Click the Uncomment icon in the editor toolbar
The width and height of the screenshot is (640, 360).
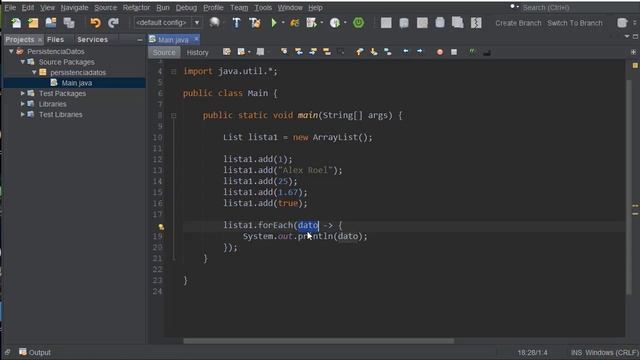pyautogui.click(x=487, y=52)
